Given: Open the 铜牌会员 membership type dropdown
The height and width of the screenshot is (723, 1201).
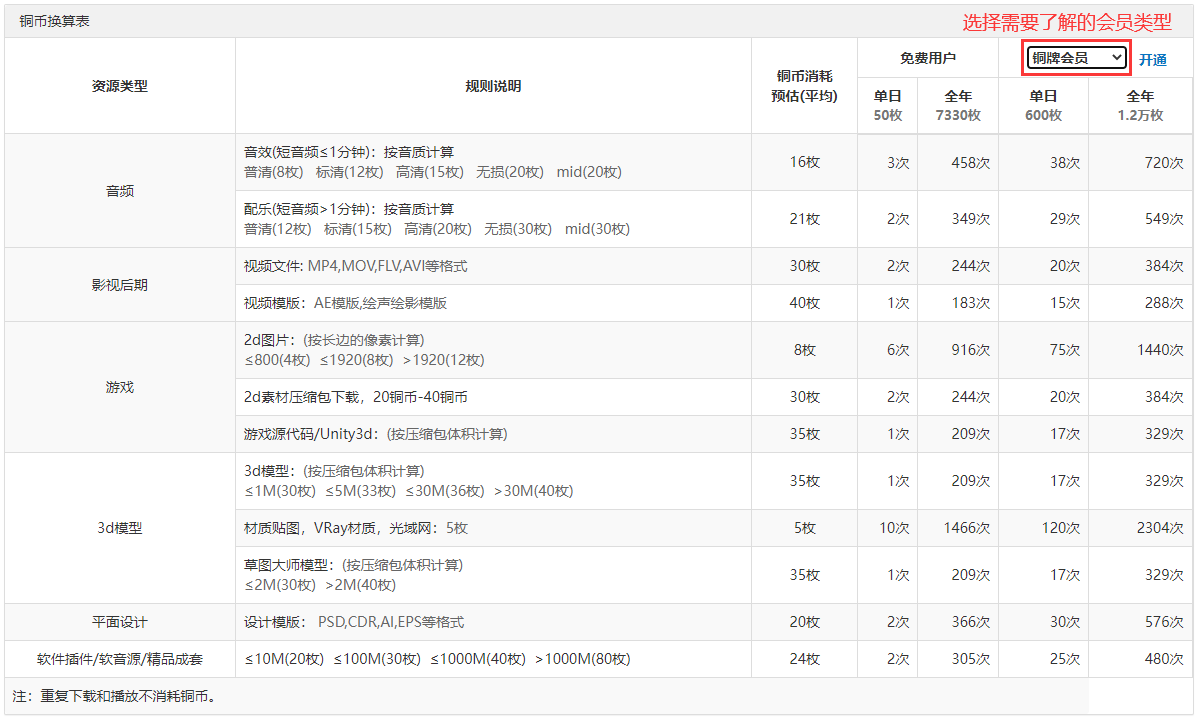Looking at the screenshot, I should coord(1077,58).
